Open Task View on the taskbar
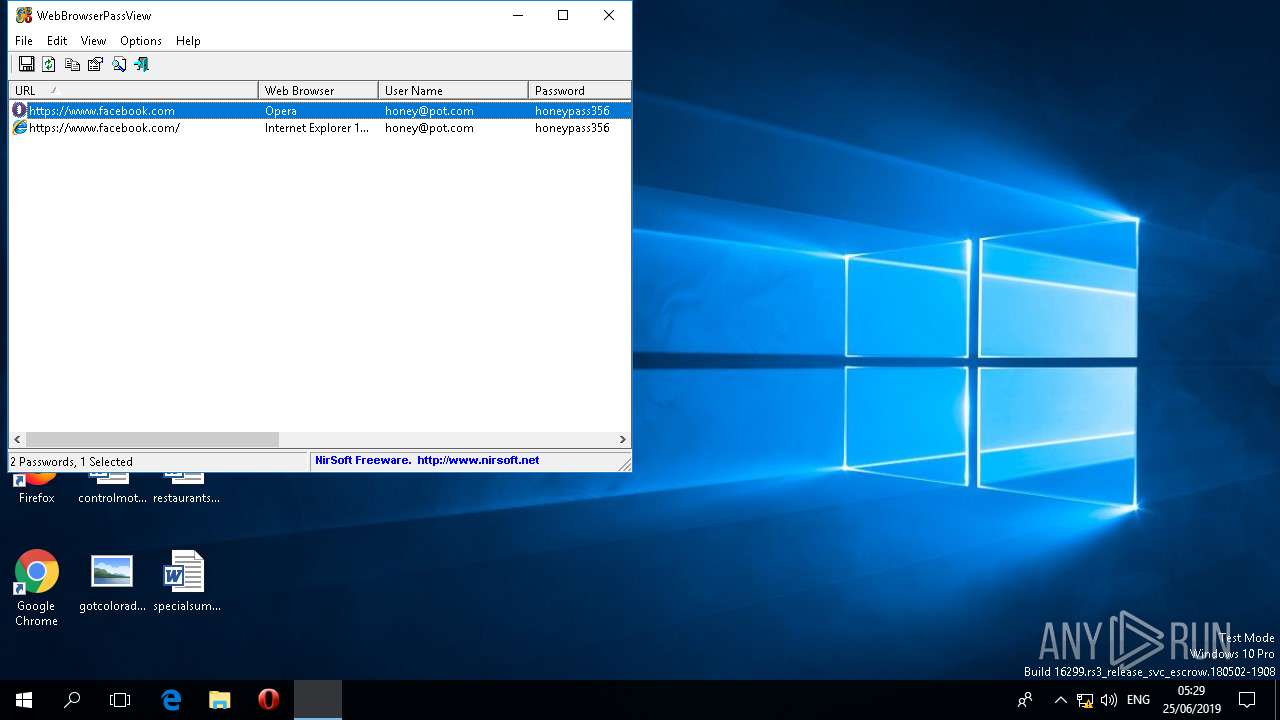This screenshot has width=1280, height=720. click(120, 700)
